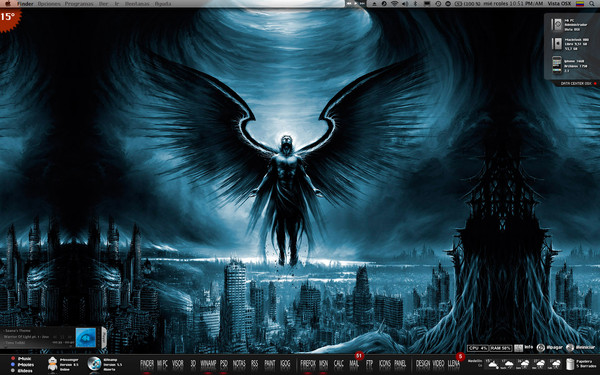Viewport: 600px width, 375px height.
Task: Open the Finder menu
Action: (x=25, y=3)
